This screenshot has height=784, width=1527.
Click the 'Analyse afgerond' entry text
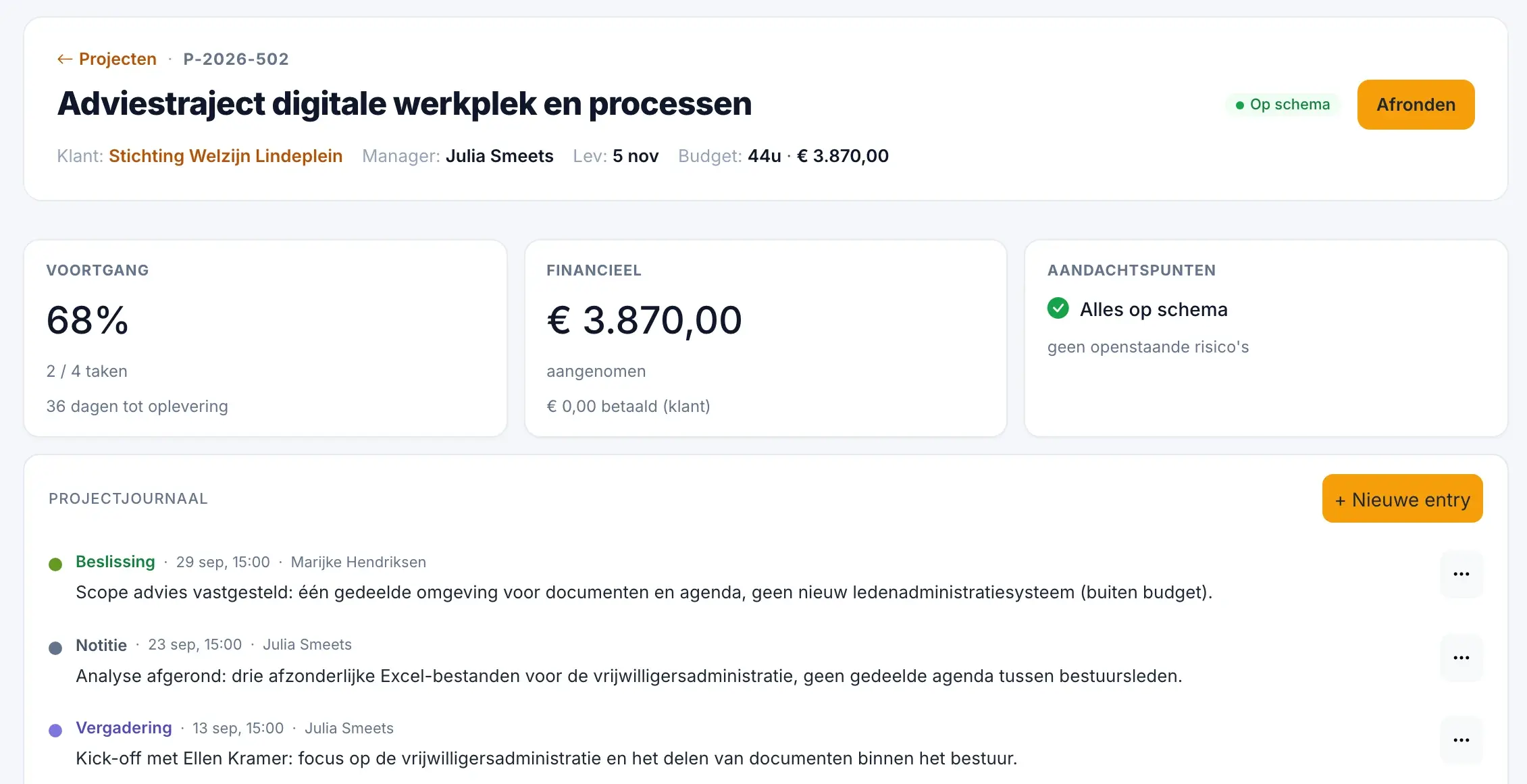click(629, 676)
